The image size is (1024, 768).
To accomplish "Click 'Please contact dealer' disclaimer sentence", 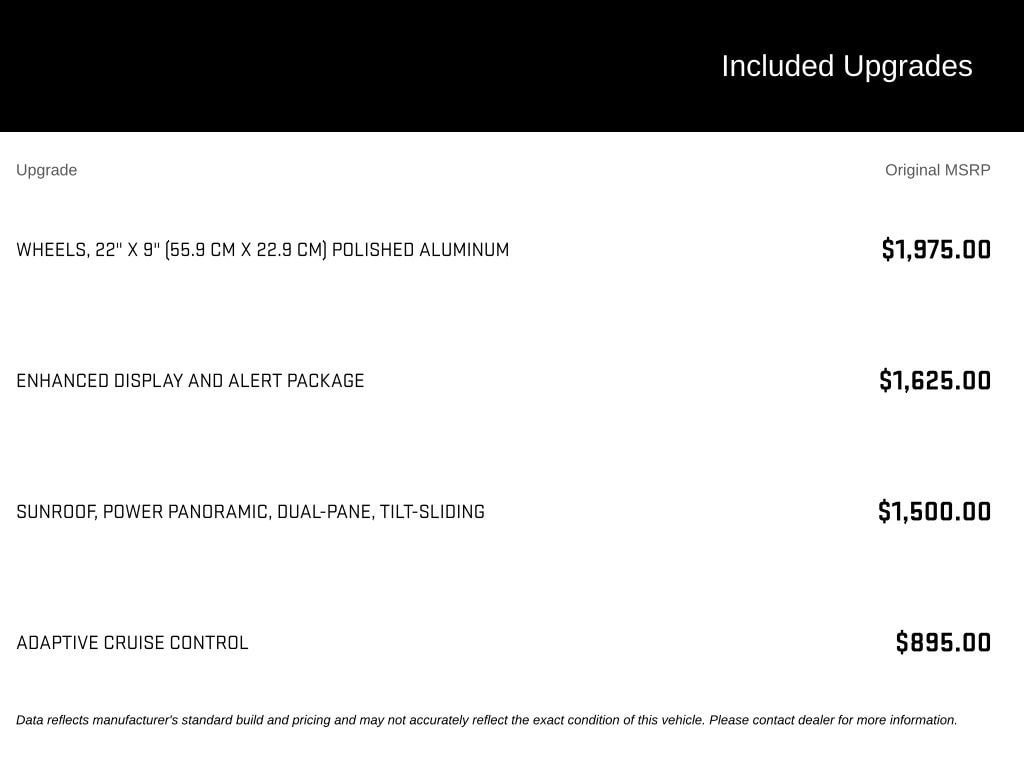I will [833, 720].
